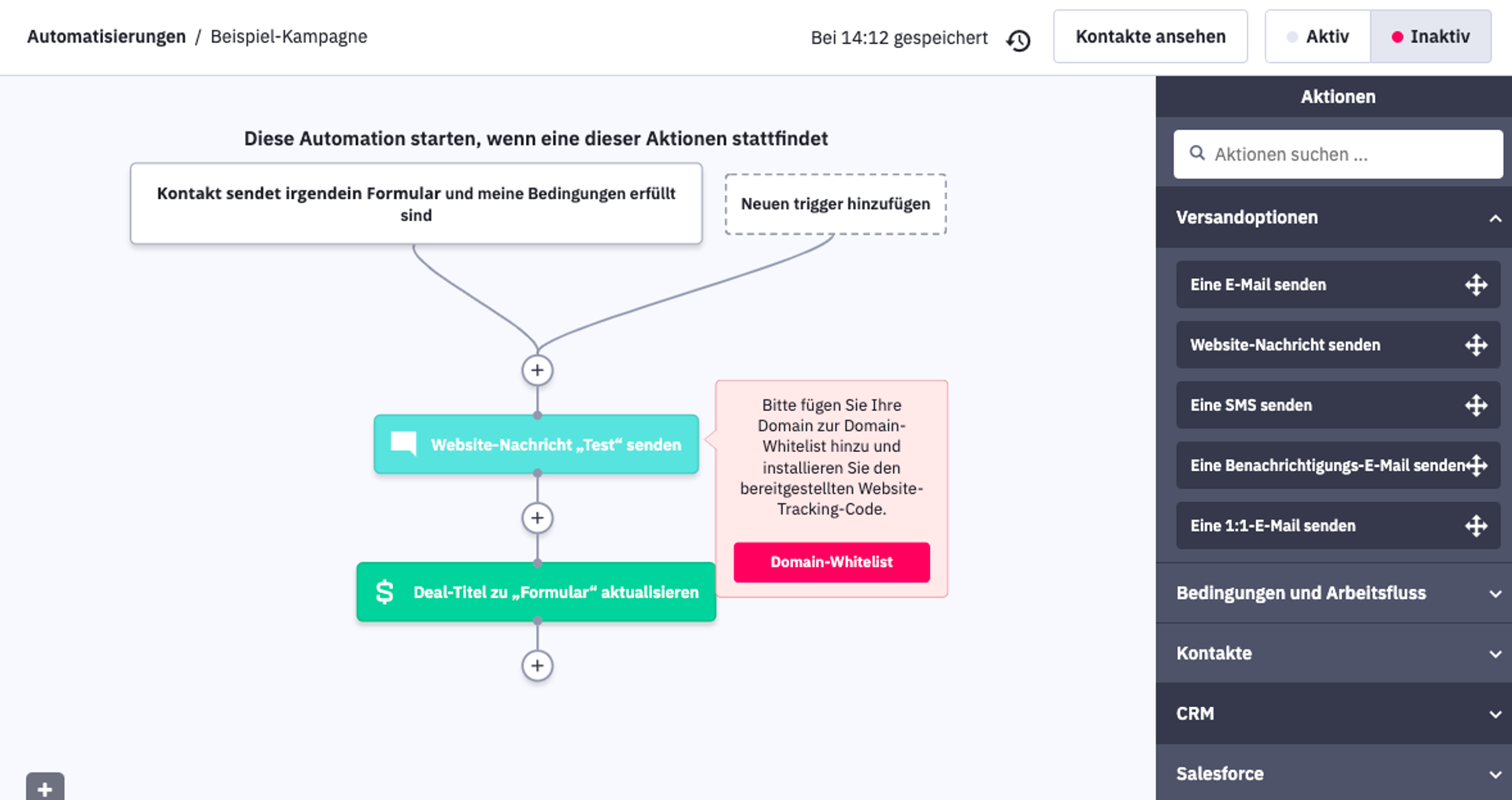Click the plus button in bottom-left corner
Image resolution: width=1512 pixels, height=800 pixels.
pos(45,787)
